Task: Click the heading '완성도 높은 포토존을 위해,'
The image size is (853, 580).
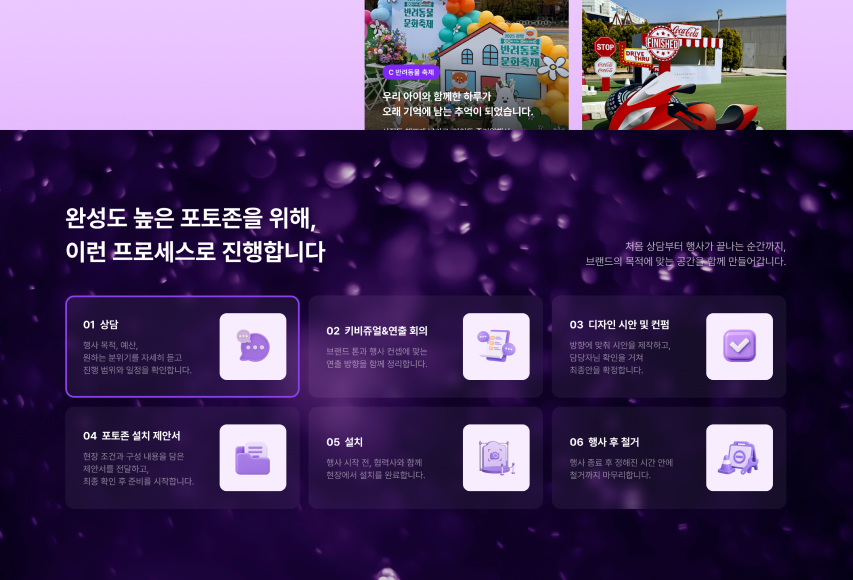Action: (191, 218)
